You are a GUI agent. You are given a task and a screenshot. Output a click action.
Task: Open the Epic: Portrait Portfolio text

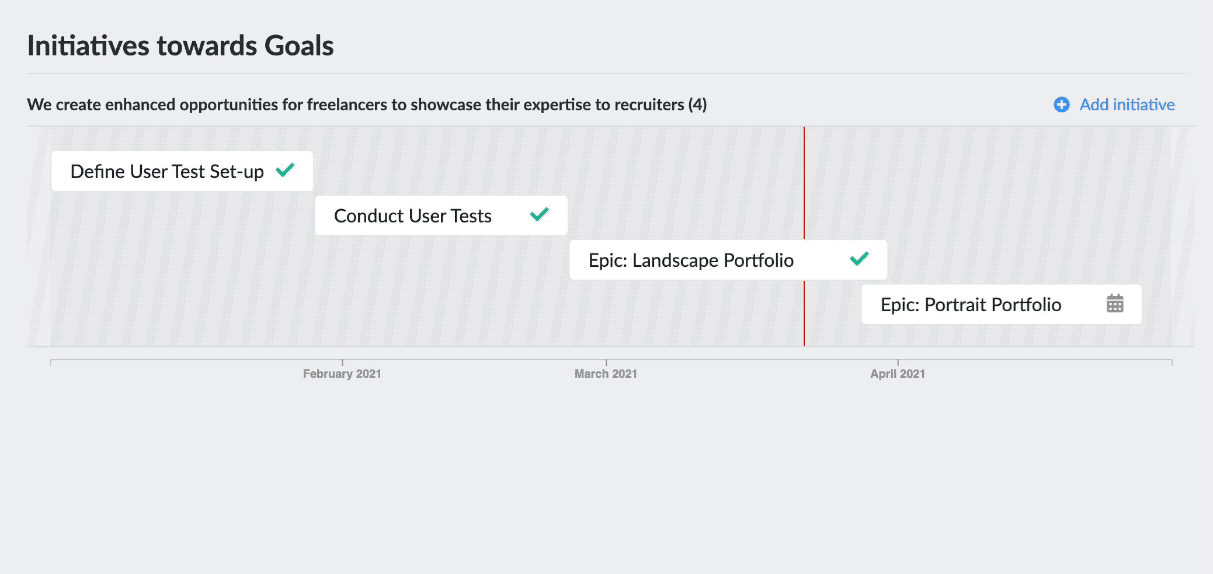pyautogui.click(x=971, y=304)
